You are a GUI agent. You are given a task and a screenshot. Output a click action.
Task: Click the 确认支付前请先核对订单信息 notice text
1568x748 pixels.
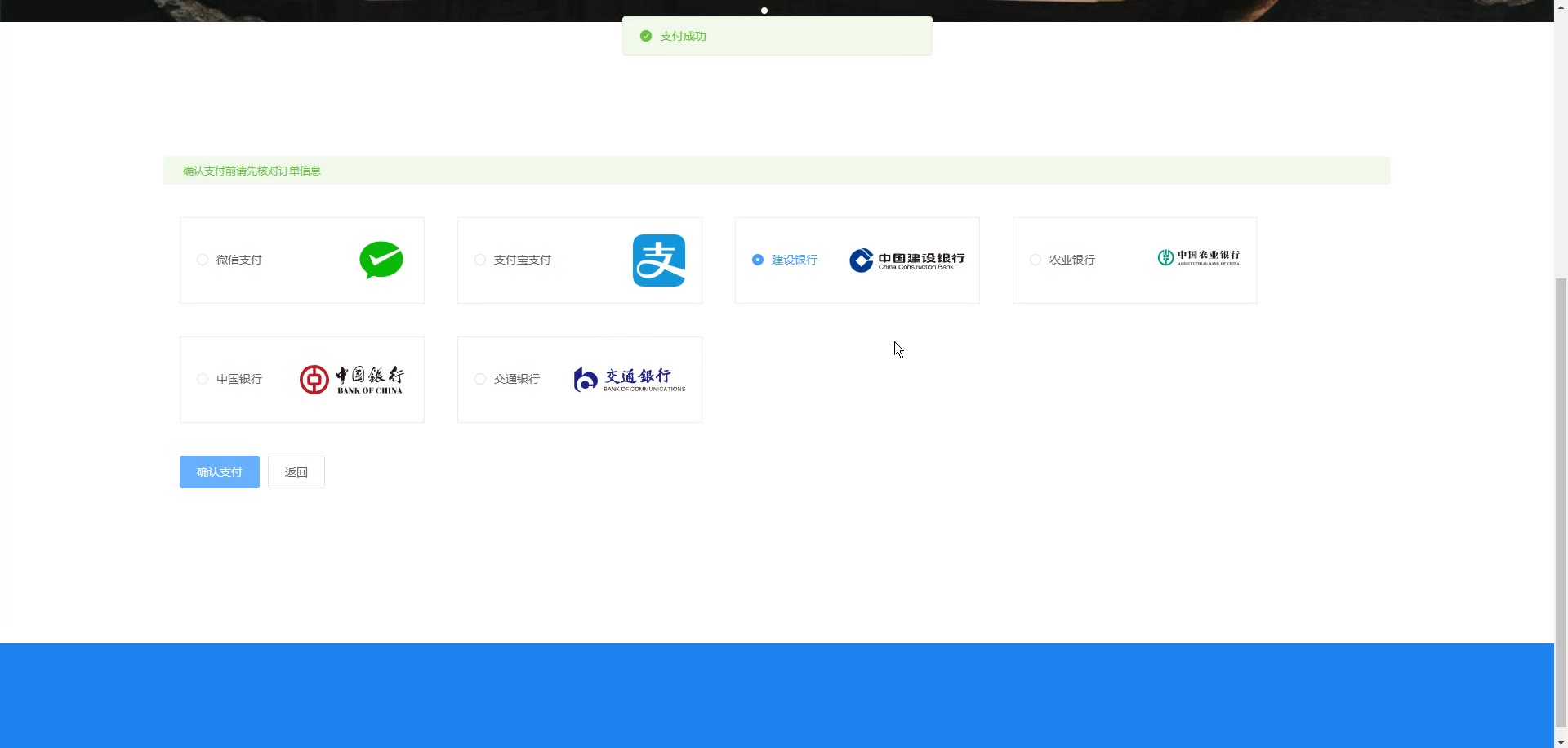point(252,171)
